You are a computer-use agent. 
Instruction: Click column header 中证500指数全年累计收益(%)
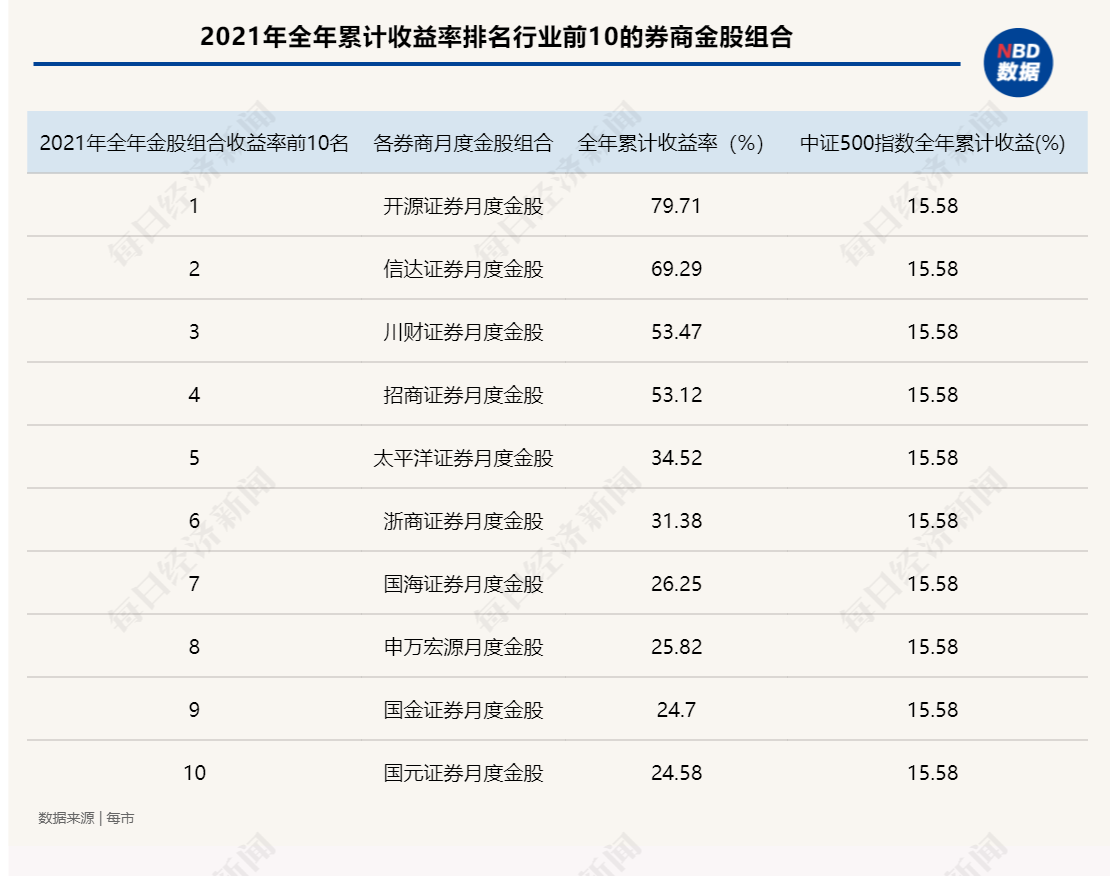pyautogui.click(x=932, y=143)
